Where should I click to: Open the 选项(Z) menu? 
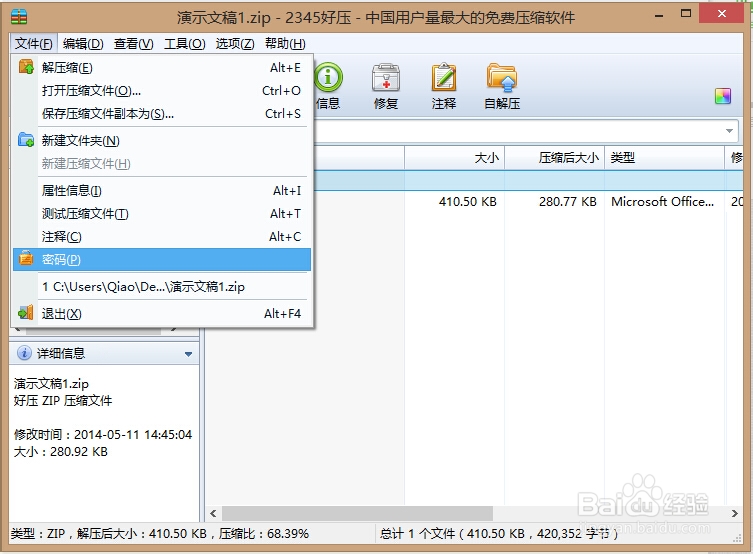click(235, 44)
